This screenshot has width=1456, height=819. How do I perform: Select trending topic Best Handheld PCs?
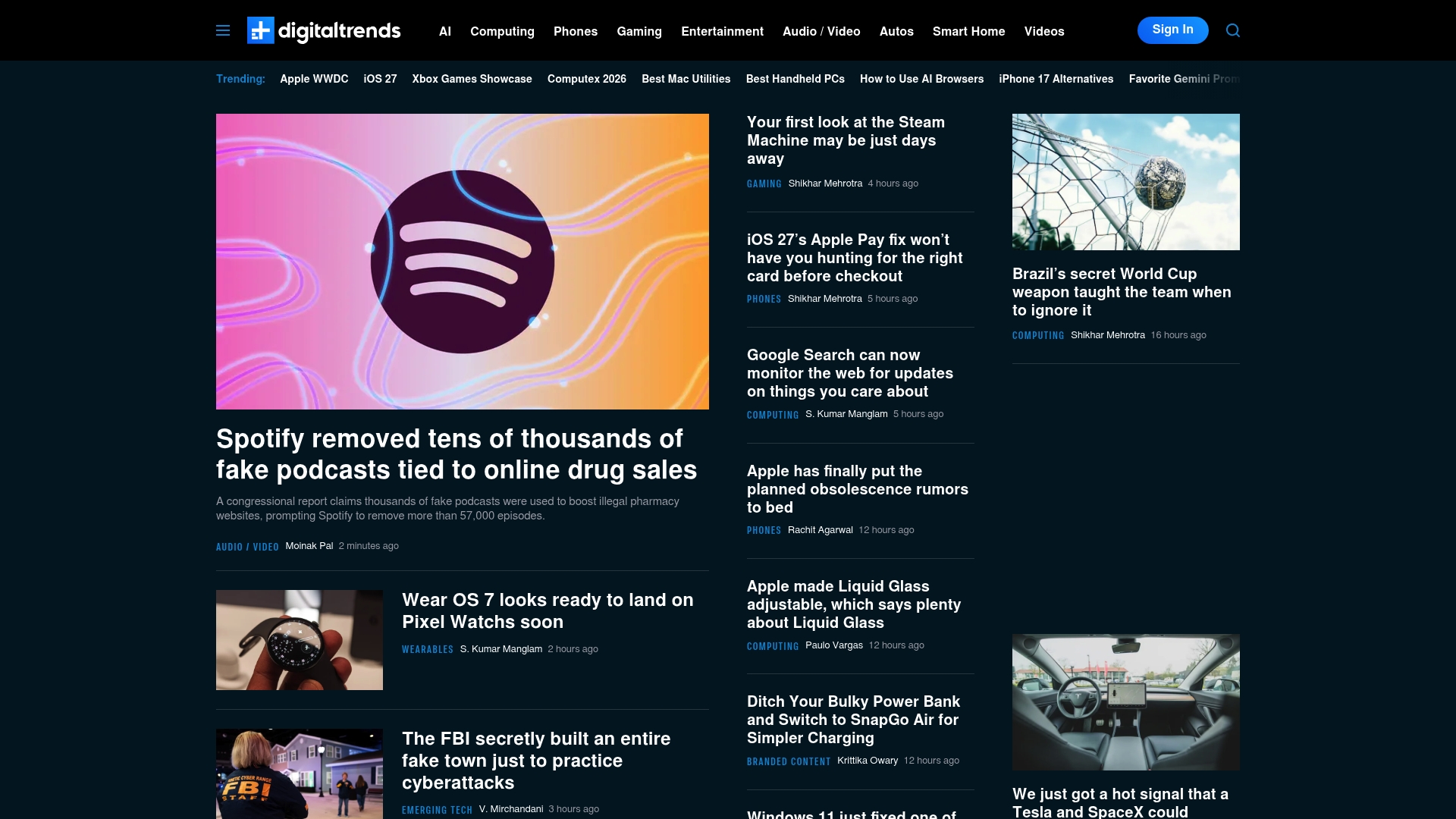point(795,79)
